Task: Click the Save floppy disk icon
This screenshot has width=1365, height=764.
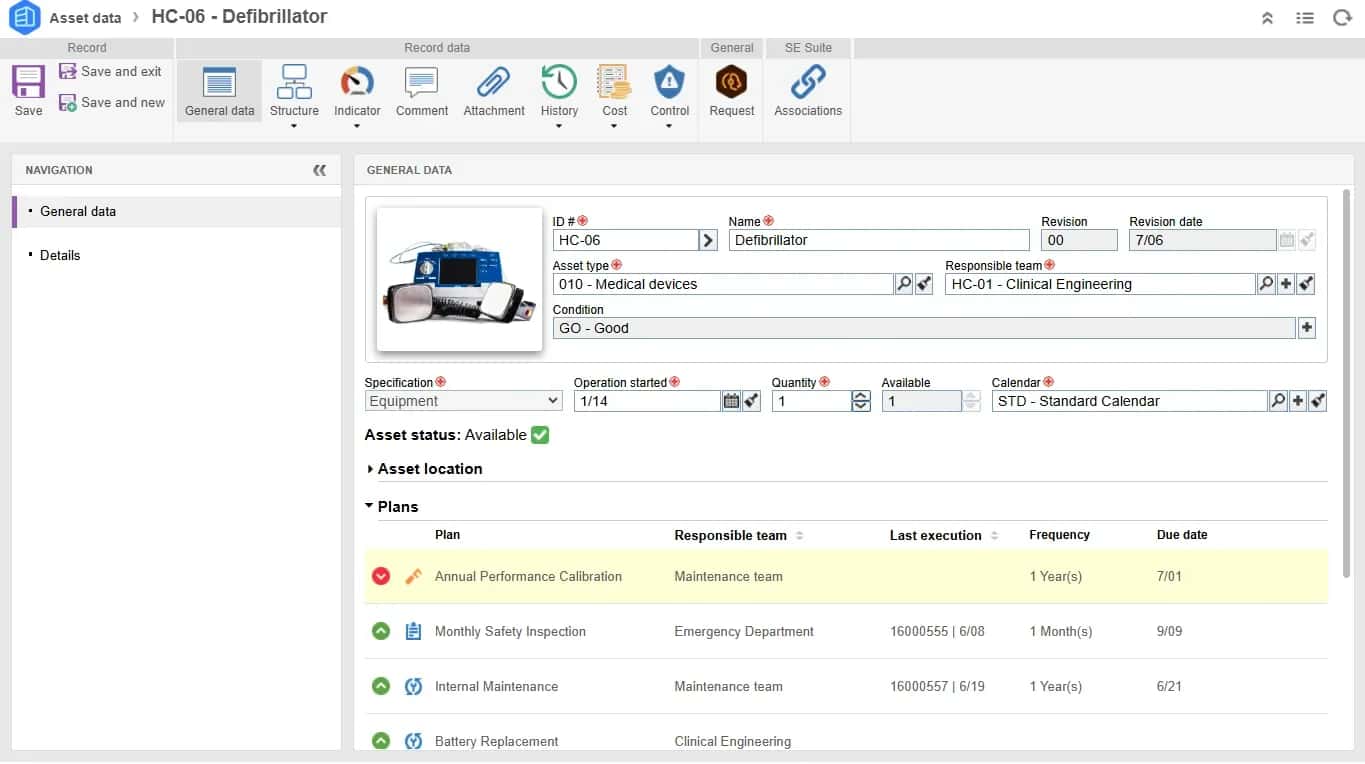Action: [28, 82]
